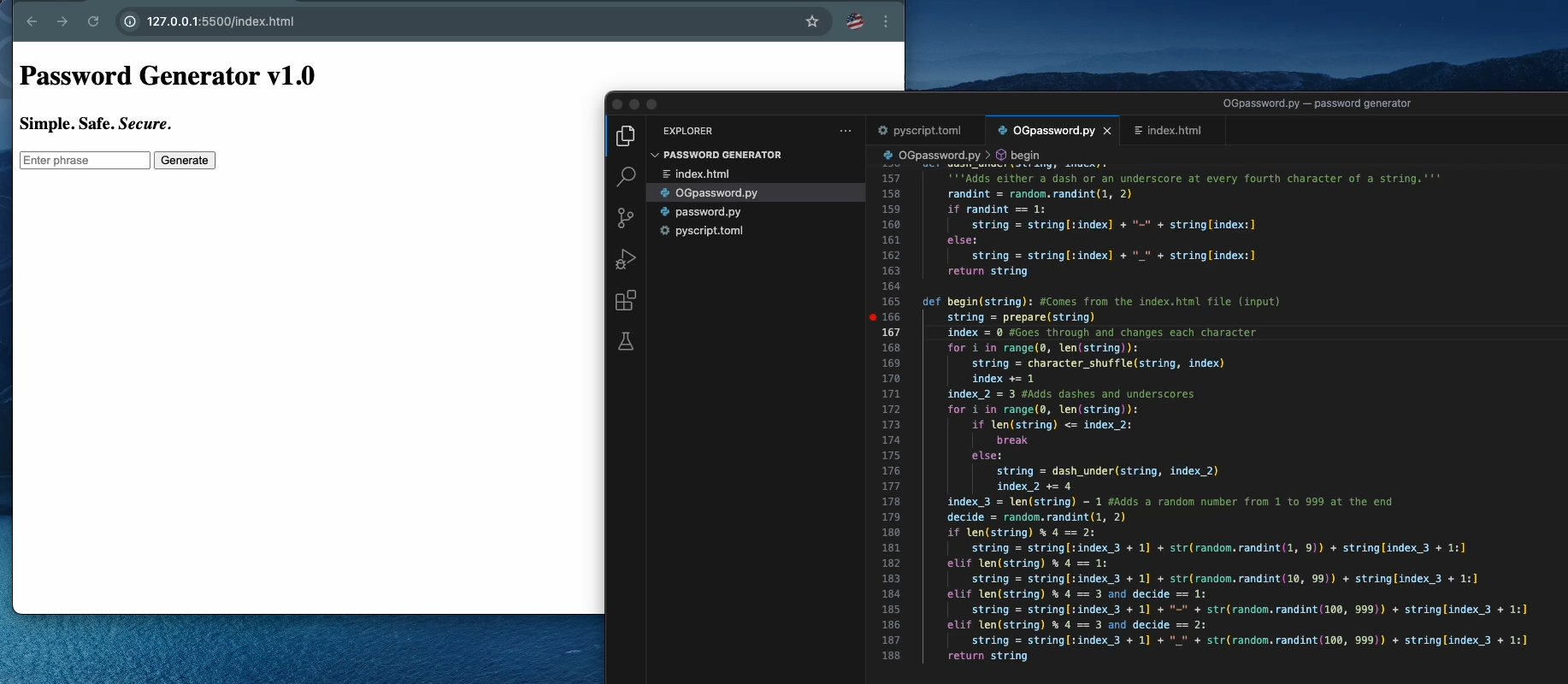The height and width of the screenshot is (684, 1568).
Task: Toggle the breakpoint on line 166
Action: (x=873, y=317)
